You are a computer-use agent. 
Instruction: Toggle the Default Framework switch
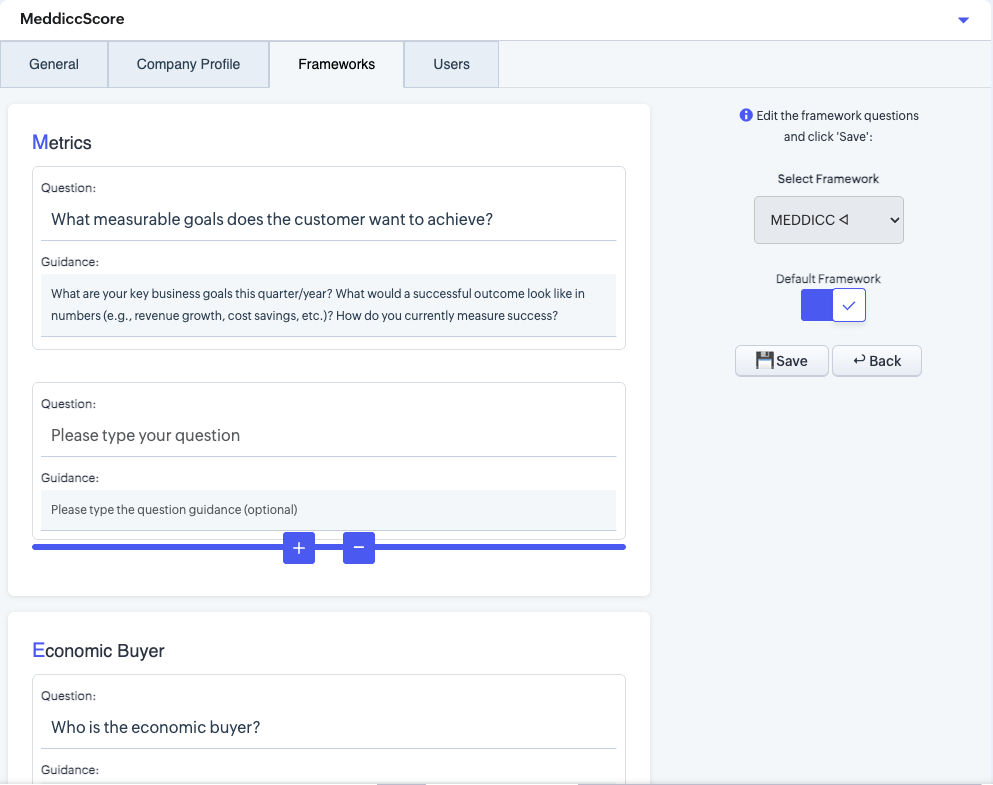pyautogui.click(x=833, y=306)
